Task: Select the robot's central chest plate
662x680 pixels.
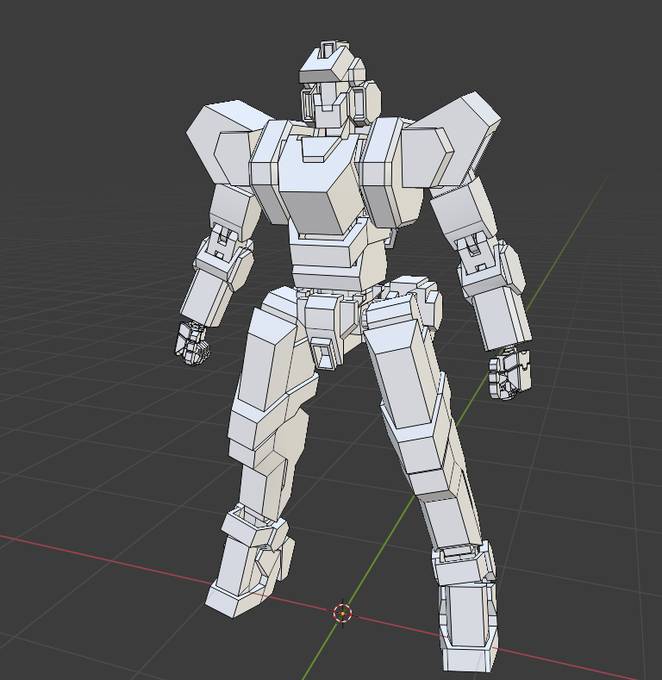Action: pos(319,184)
